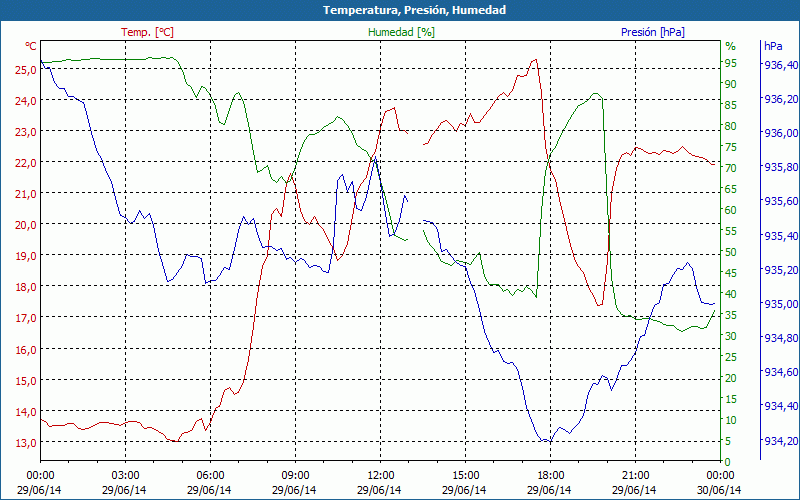Click the 30 value on the humidity axis
The height and width of the screenshot is (500, 800).
click(x=731, y=336)
